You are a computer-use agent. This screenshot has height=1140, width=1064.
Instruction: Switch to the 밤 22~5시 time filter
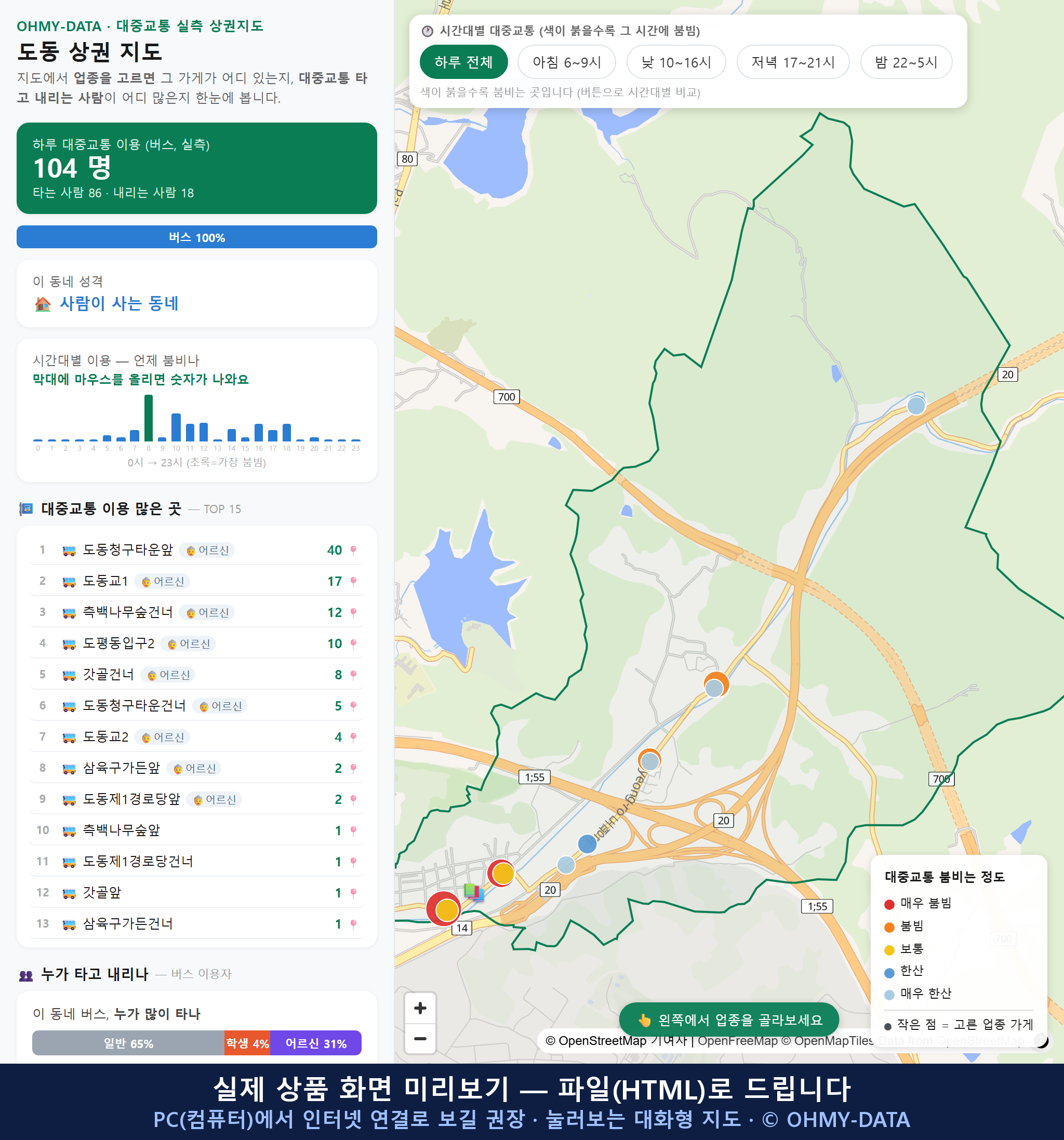(x=906, y=62)
